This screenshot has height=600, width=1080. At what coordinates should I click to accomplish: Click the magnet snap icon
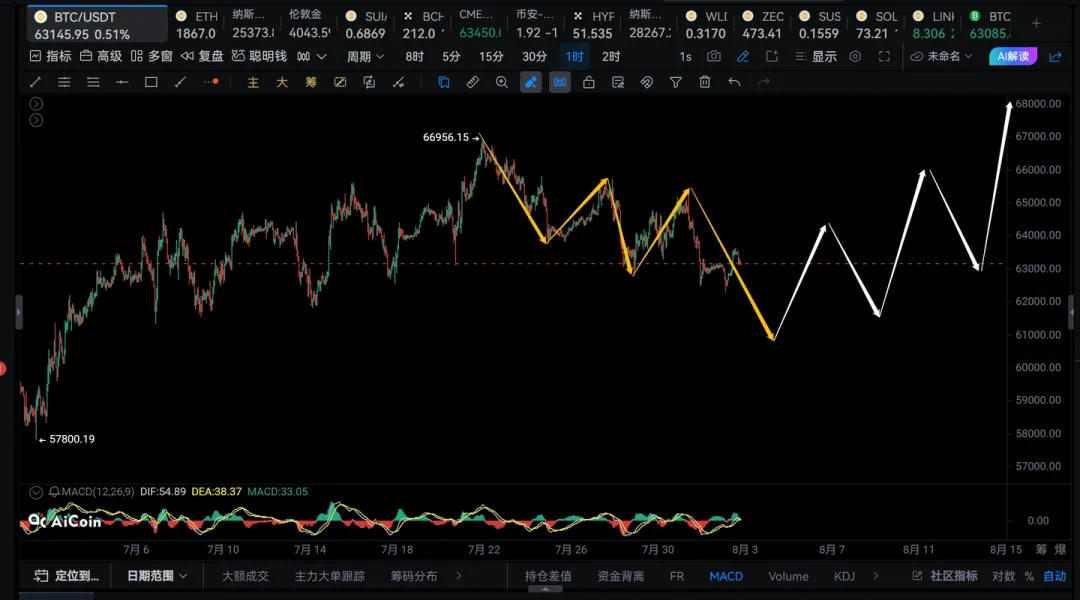click(646, 83)
